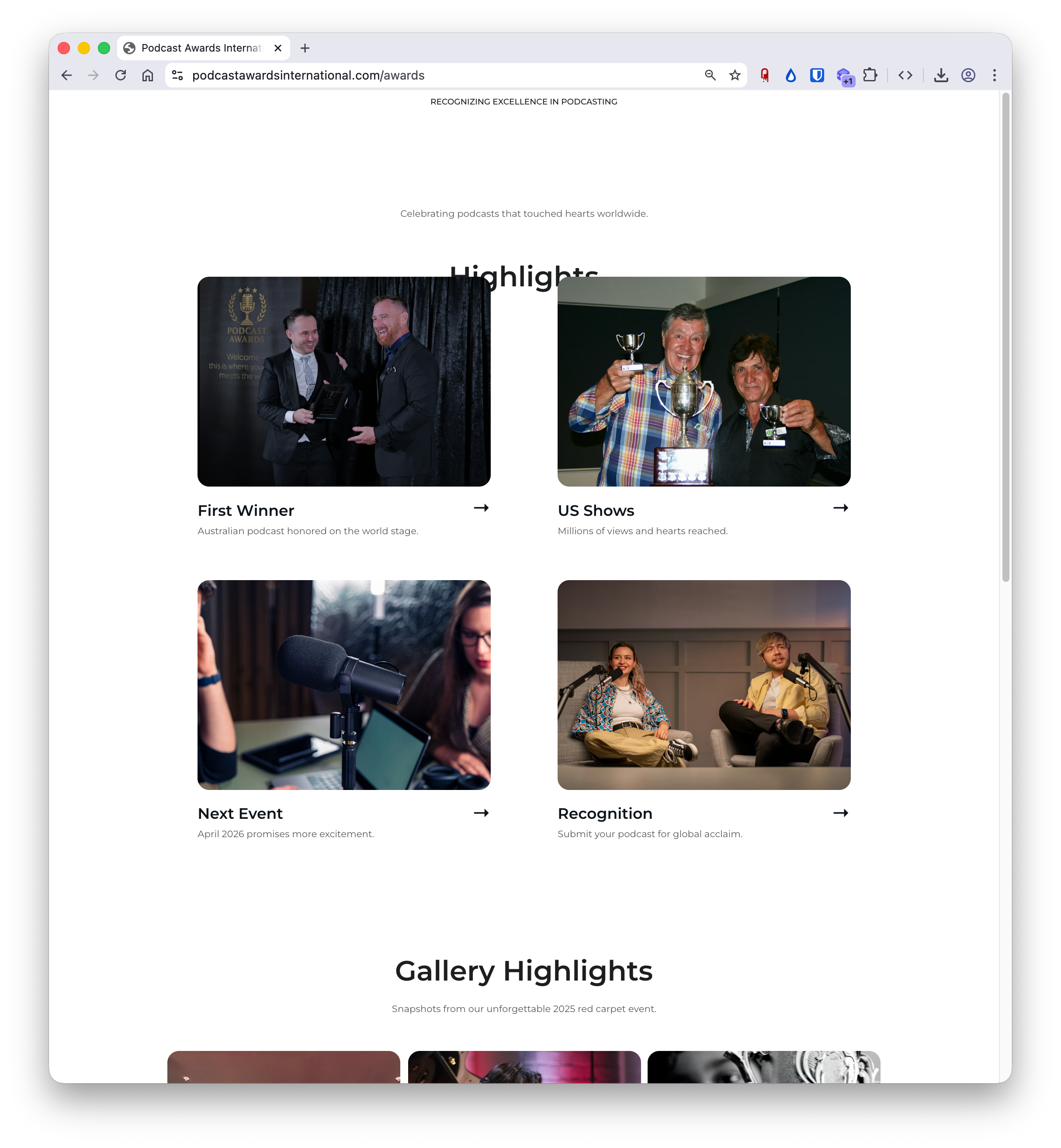Open a new browser tab
Image resolution: width=1061 pixels, height=1148 pixels.
pos(305,48)
